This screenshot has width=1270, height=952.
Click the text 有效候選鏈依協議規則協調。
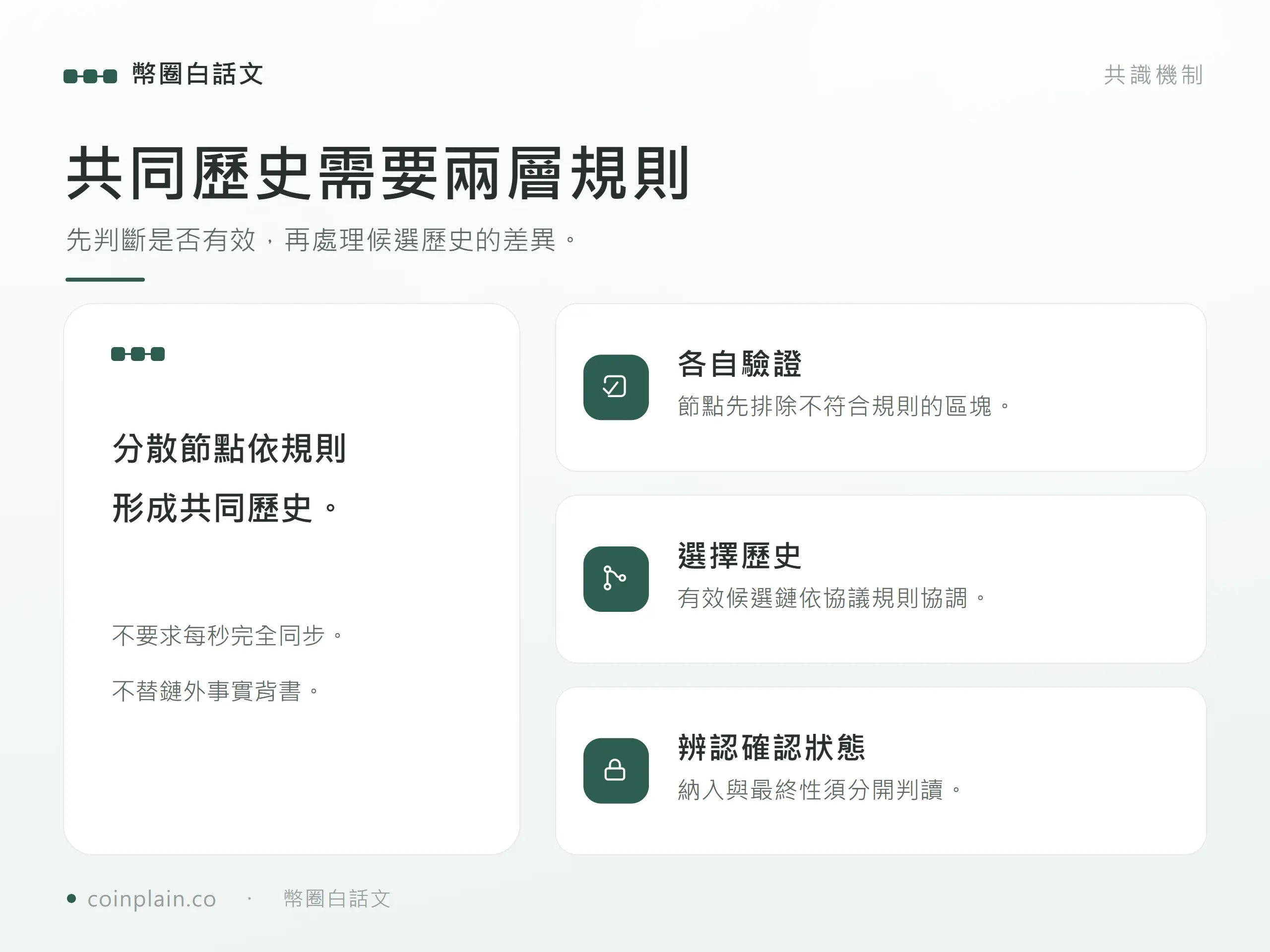coord(832,597)
